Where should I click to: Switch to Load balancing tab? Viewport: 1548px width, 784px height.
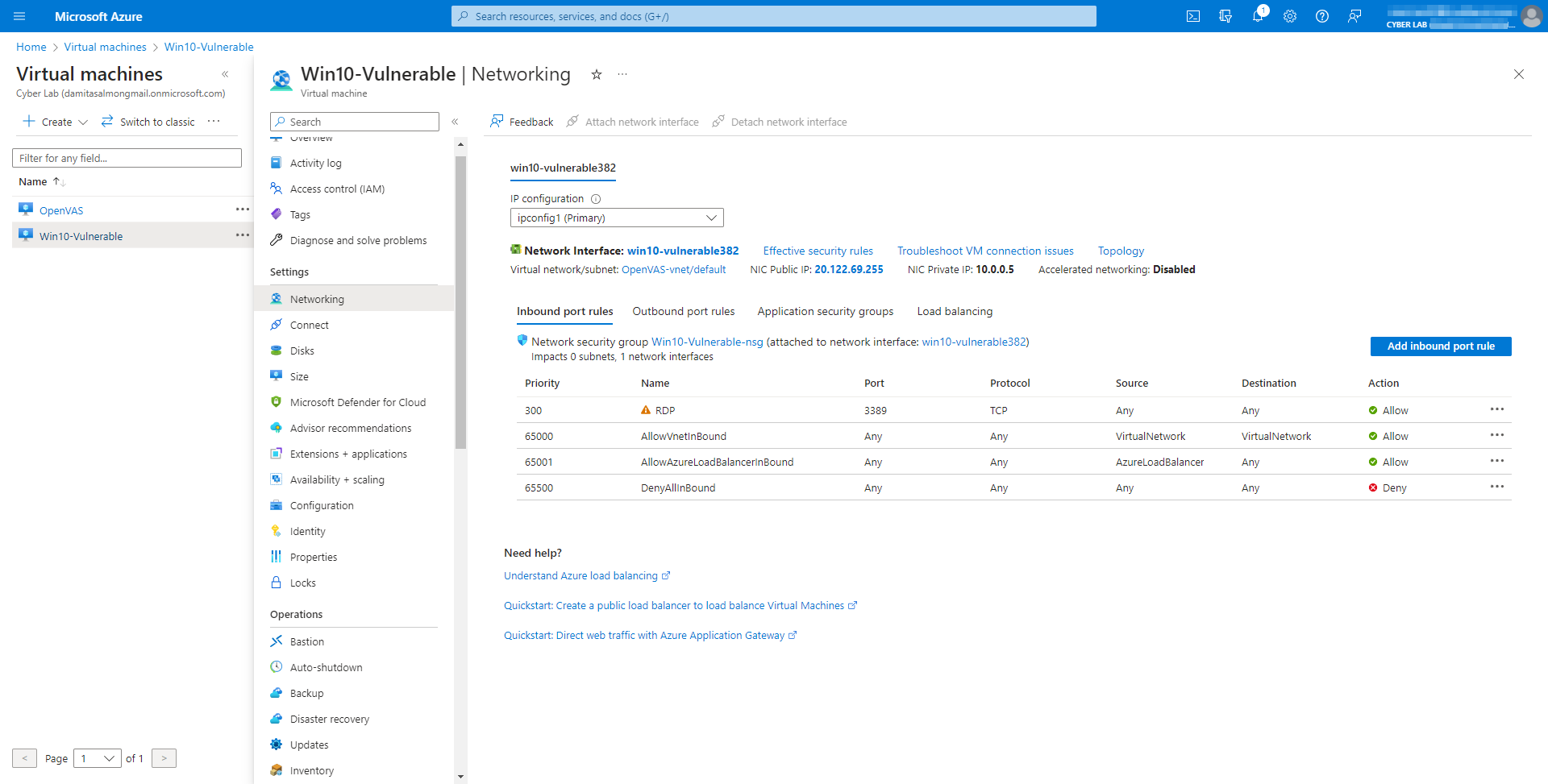coord(955,311)
